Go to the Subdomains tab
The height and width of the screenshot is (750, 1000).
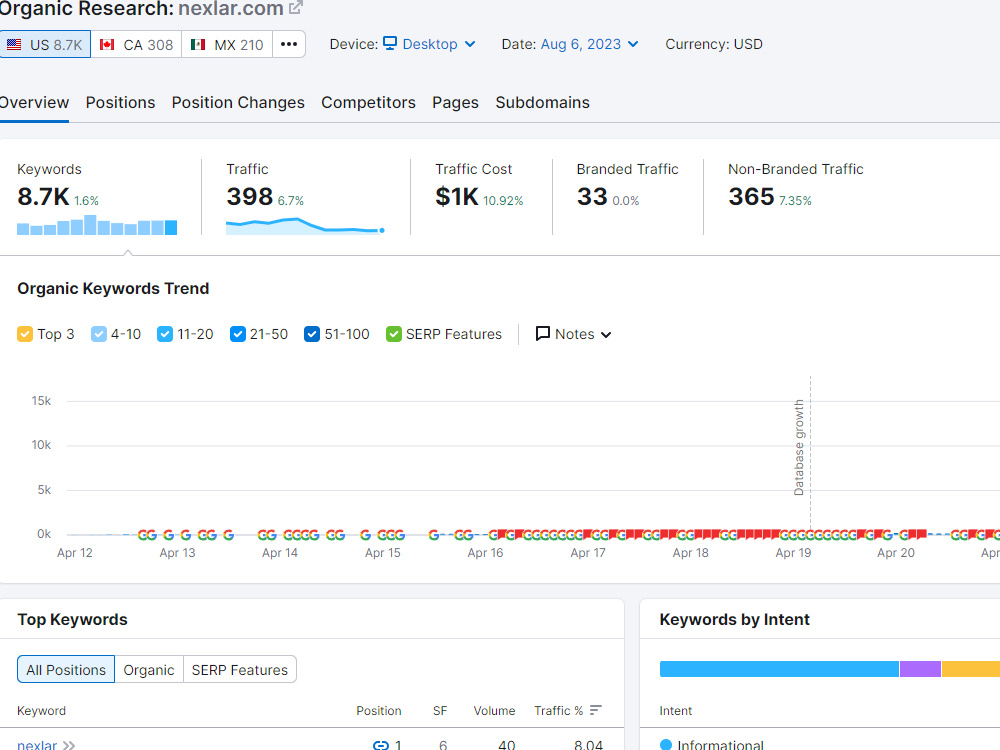click(x=543, y=103)
